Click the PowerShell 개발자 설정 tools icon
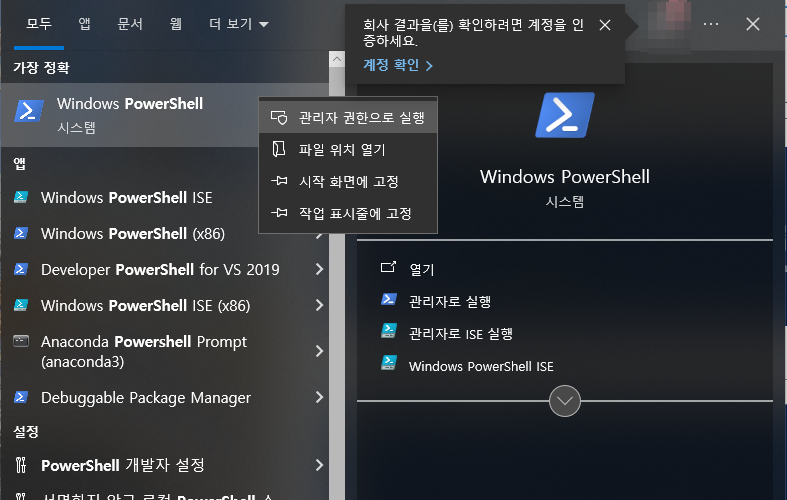Screen dimensions: 787x500 (21, 465)
